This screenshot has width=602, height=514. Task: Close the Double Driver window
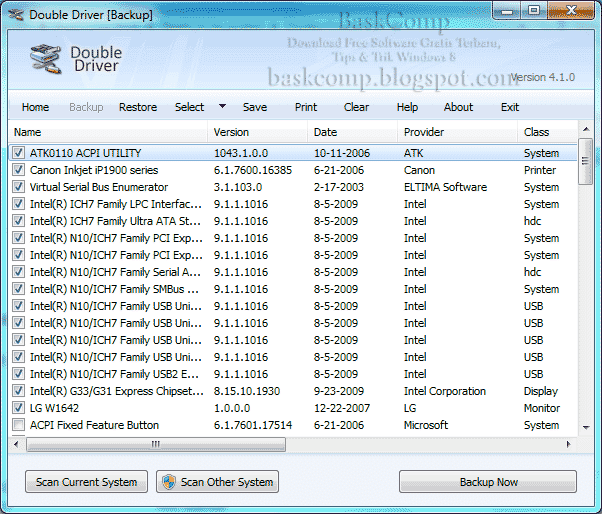(x=571, y=11)
